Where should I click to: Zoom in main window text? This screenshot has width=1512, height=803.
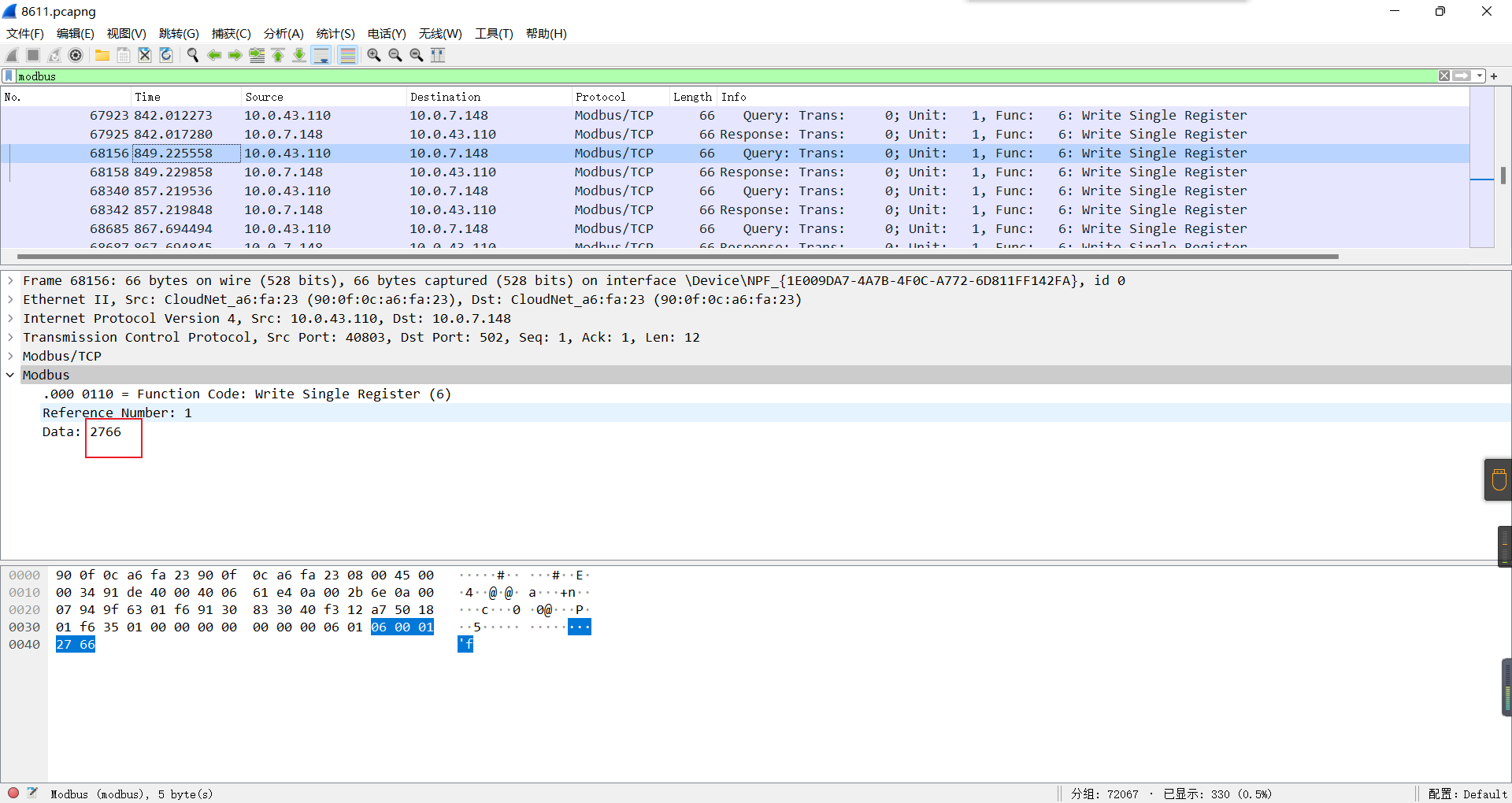(374, 55)
